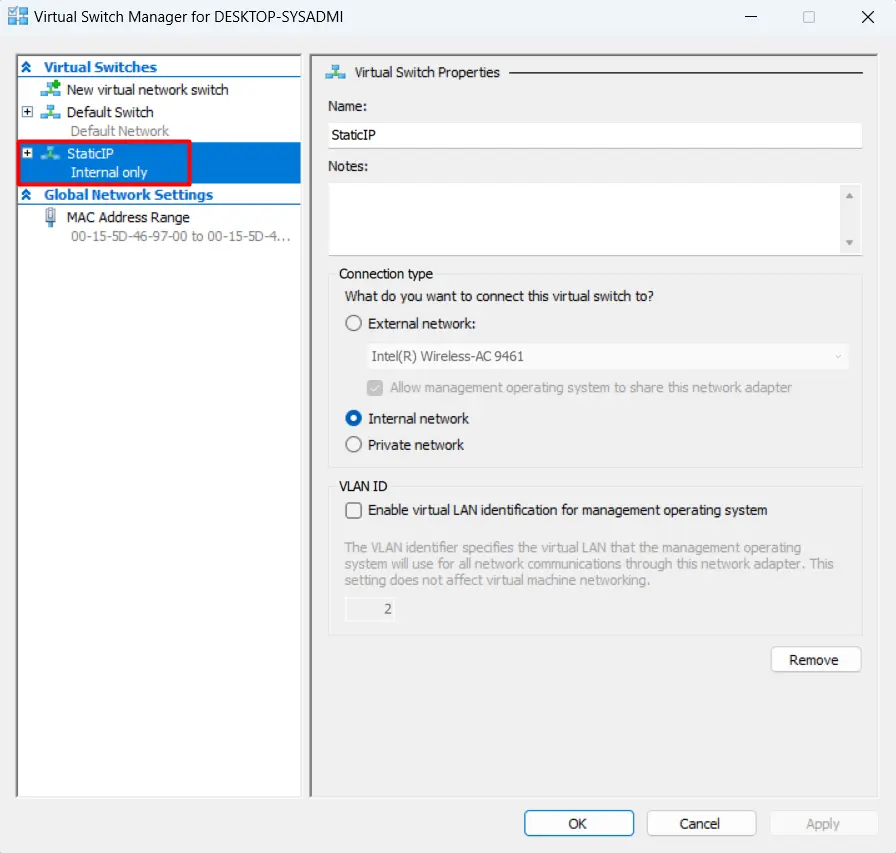Collapse the Virtual Switches section chevron
This screenshot has width=896, height=853.
(27, 67)
